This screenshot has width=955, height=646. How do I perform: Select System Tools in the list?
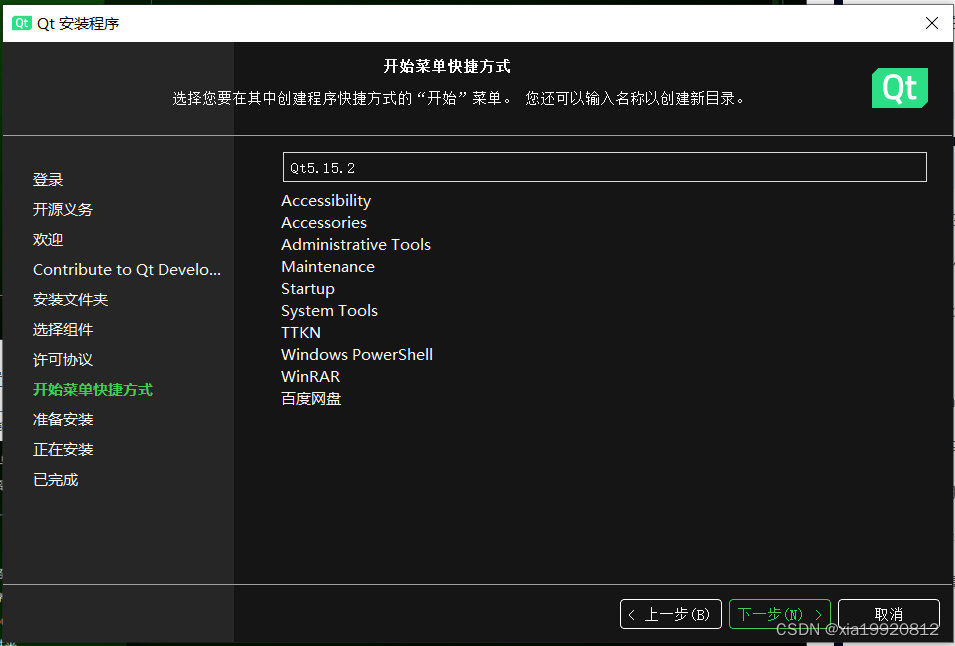(x=329, y=311)
